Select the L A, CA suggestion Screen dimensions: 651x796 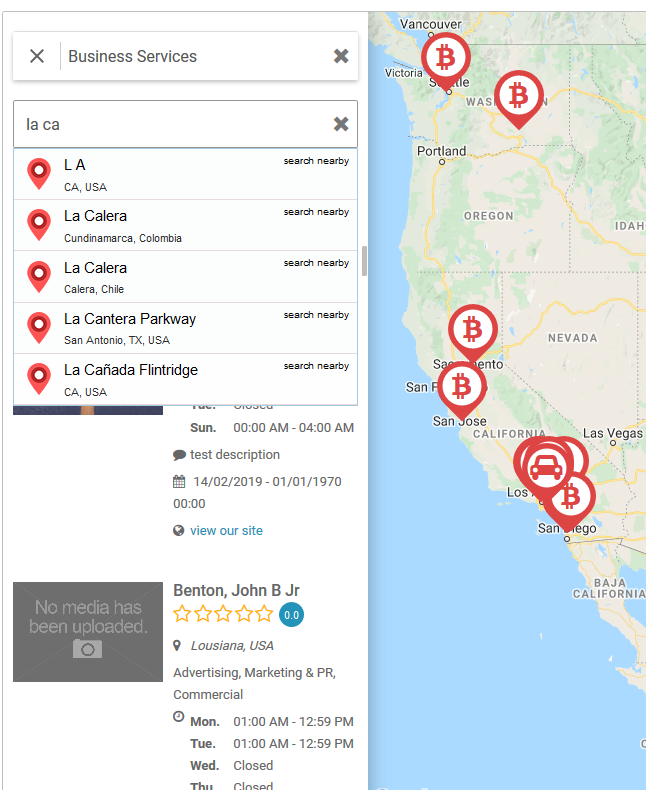[185, 174]
